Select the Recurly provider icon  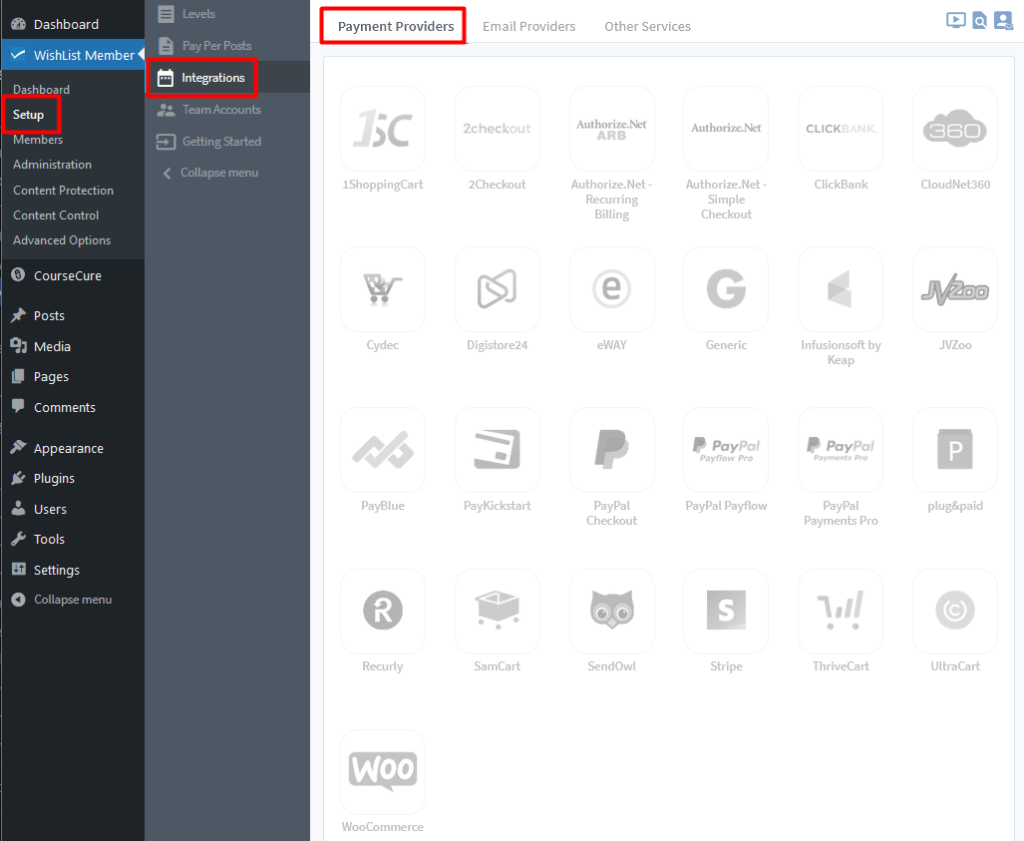383,611
